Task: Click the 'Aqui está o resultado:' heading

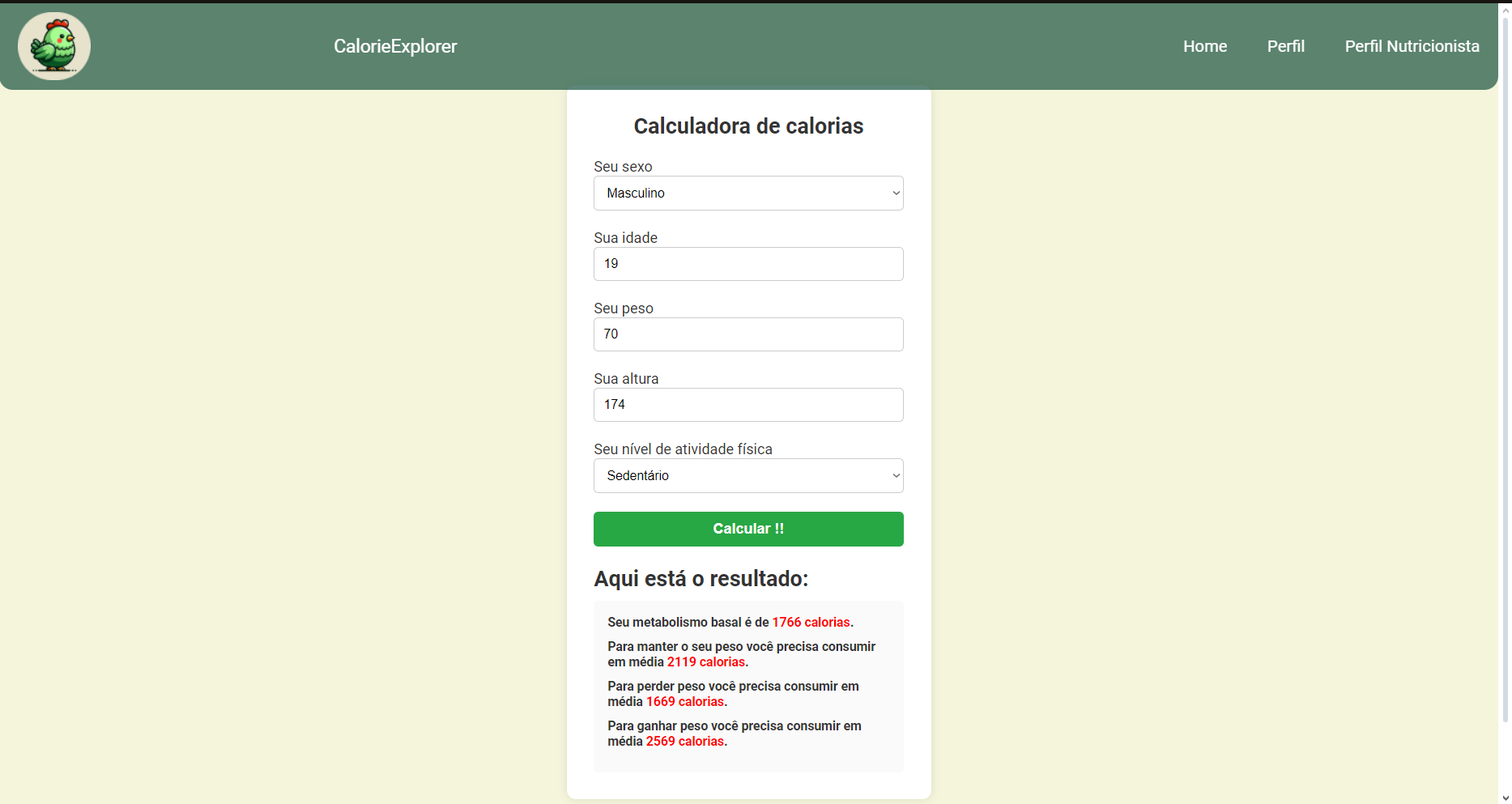Action: [701, 579]
